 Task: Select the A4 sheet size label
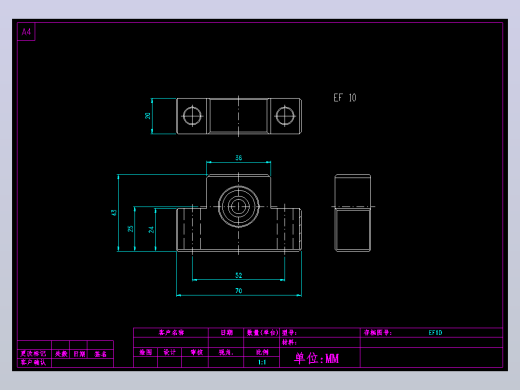point(26,32)
